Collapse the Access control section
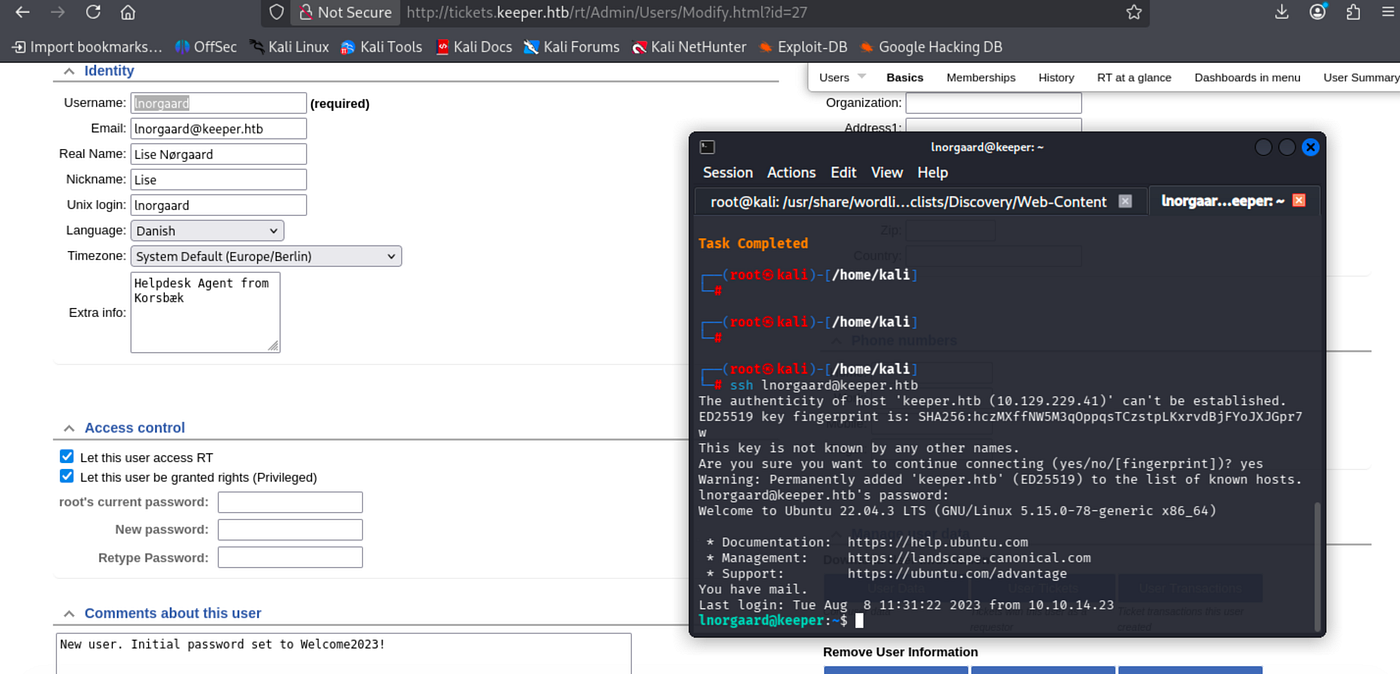1400x674 pixels. tap(69, 428)
